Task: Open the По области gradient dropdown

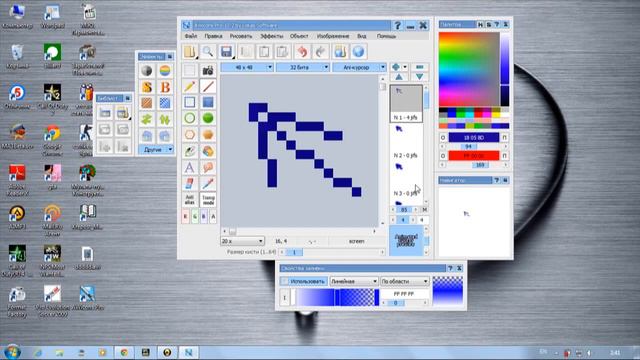Action: (404, 281)
